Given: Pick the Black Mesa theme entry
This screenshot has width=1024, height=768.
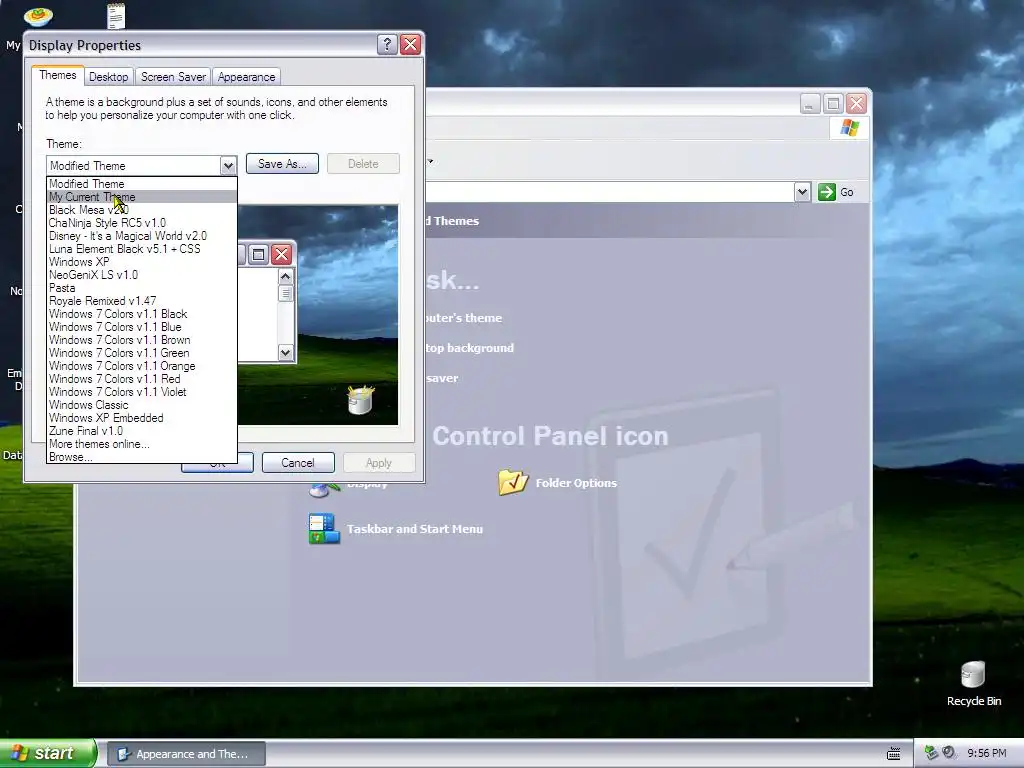Looking at the screenshot, I should pos(142,210).
